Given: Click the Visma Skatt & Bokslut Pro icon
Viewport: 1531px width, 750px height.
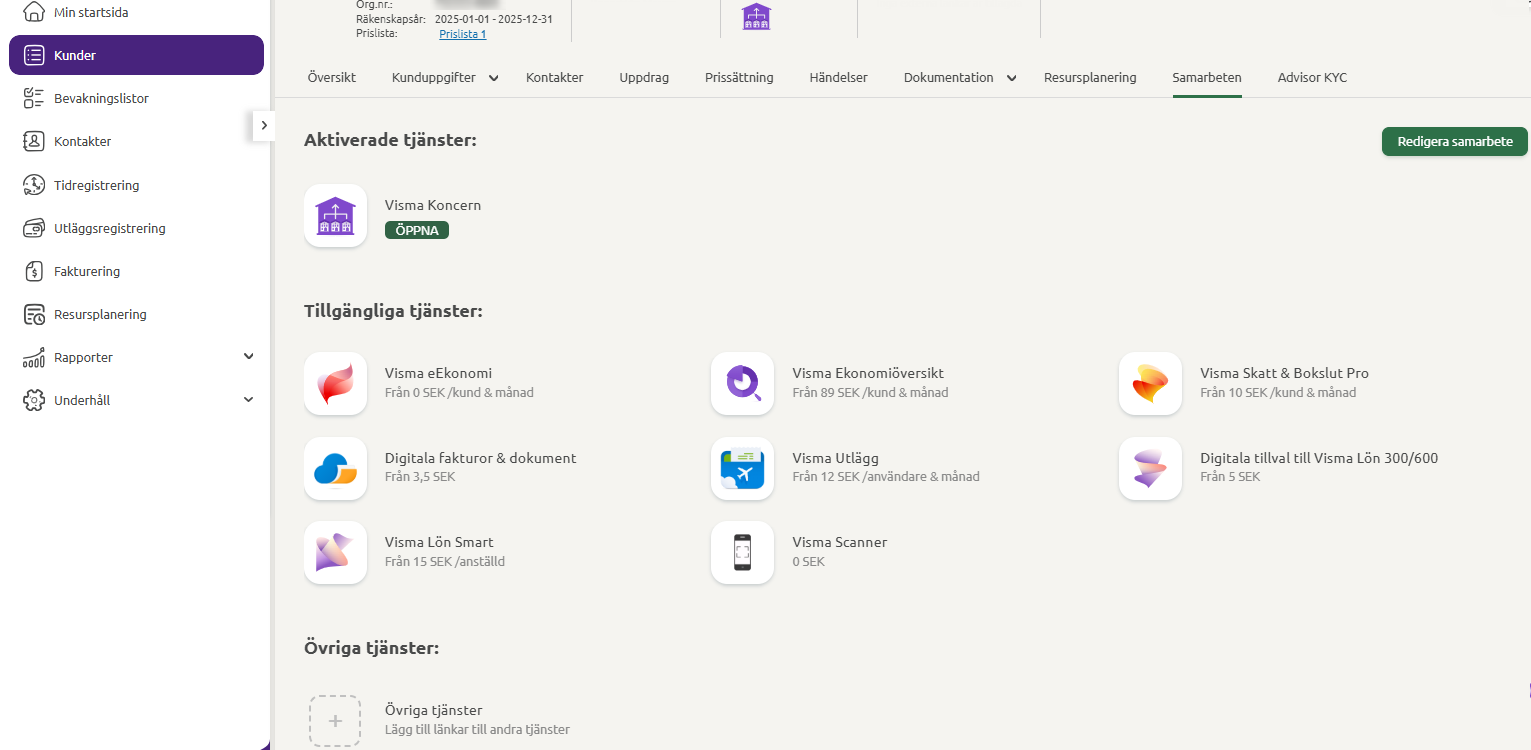Looking at the screenshot, I should coord(1151,383).
